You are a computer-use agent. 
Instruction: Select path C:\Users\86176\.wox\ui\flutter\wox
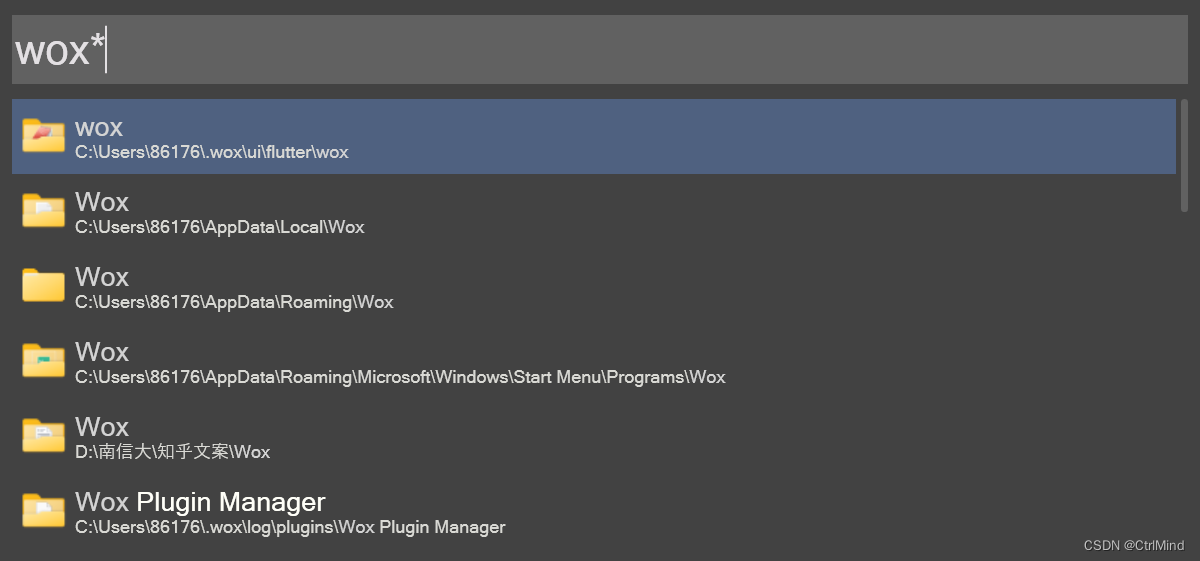[212, 153]
